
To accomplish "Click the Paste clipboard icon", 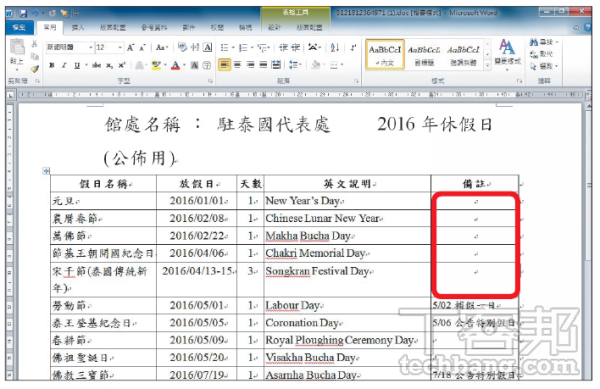I will [x=17, y=48].
